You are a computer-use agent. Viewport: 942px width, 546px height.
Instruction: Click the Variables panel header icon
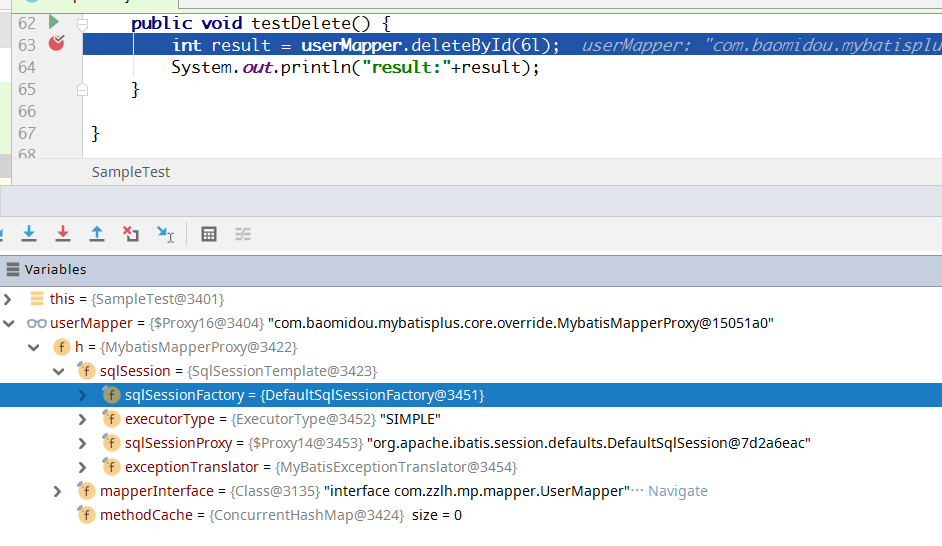[x=13, y=269]
